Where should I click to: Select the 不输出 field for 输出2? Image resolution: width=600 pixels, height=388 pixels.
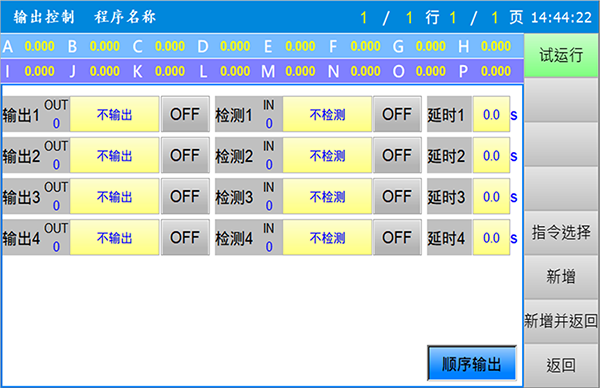pyautogui.click(x=114, y=155)
